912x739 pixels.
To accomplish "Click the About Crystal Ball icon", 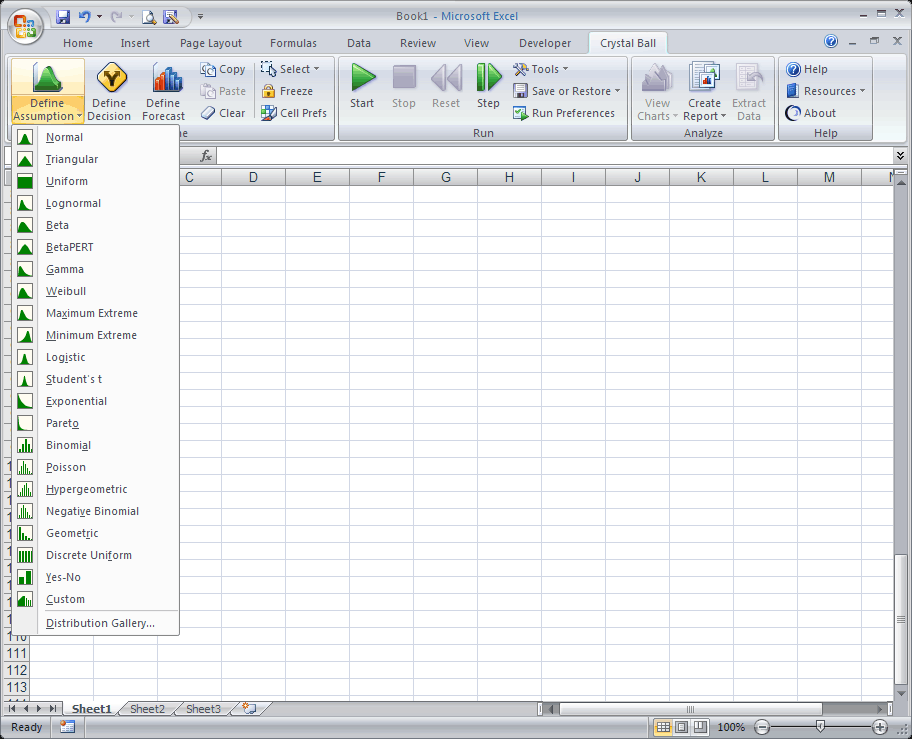I will [793, 113].
